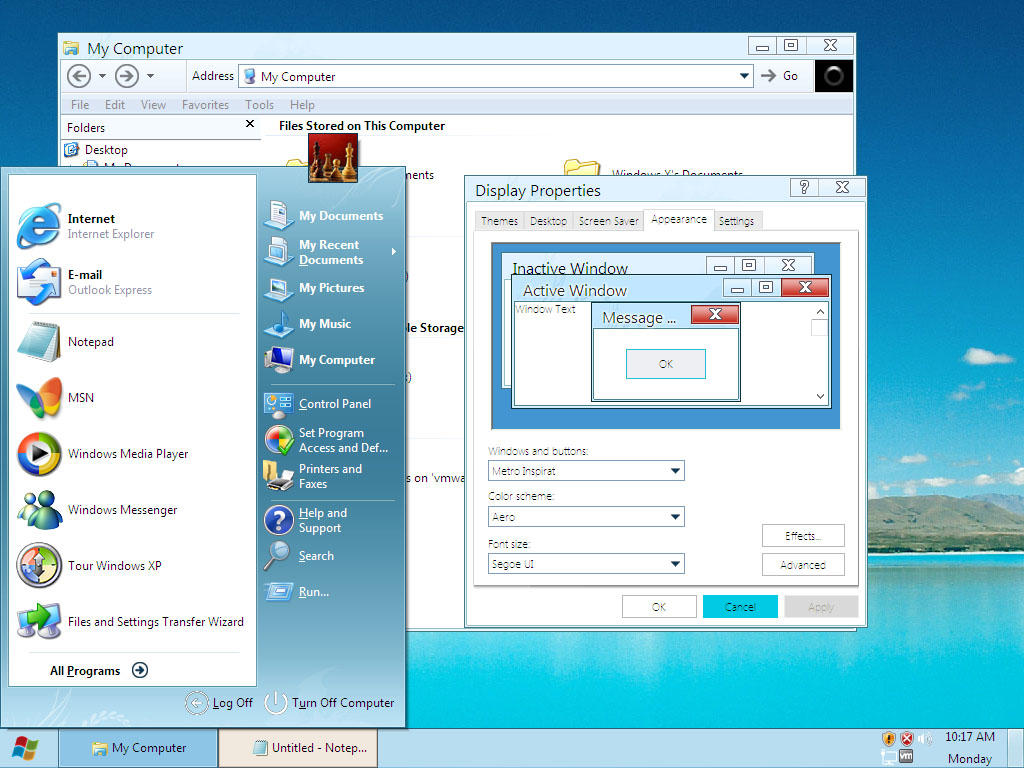Click the Windows Start orb

25,748
